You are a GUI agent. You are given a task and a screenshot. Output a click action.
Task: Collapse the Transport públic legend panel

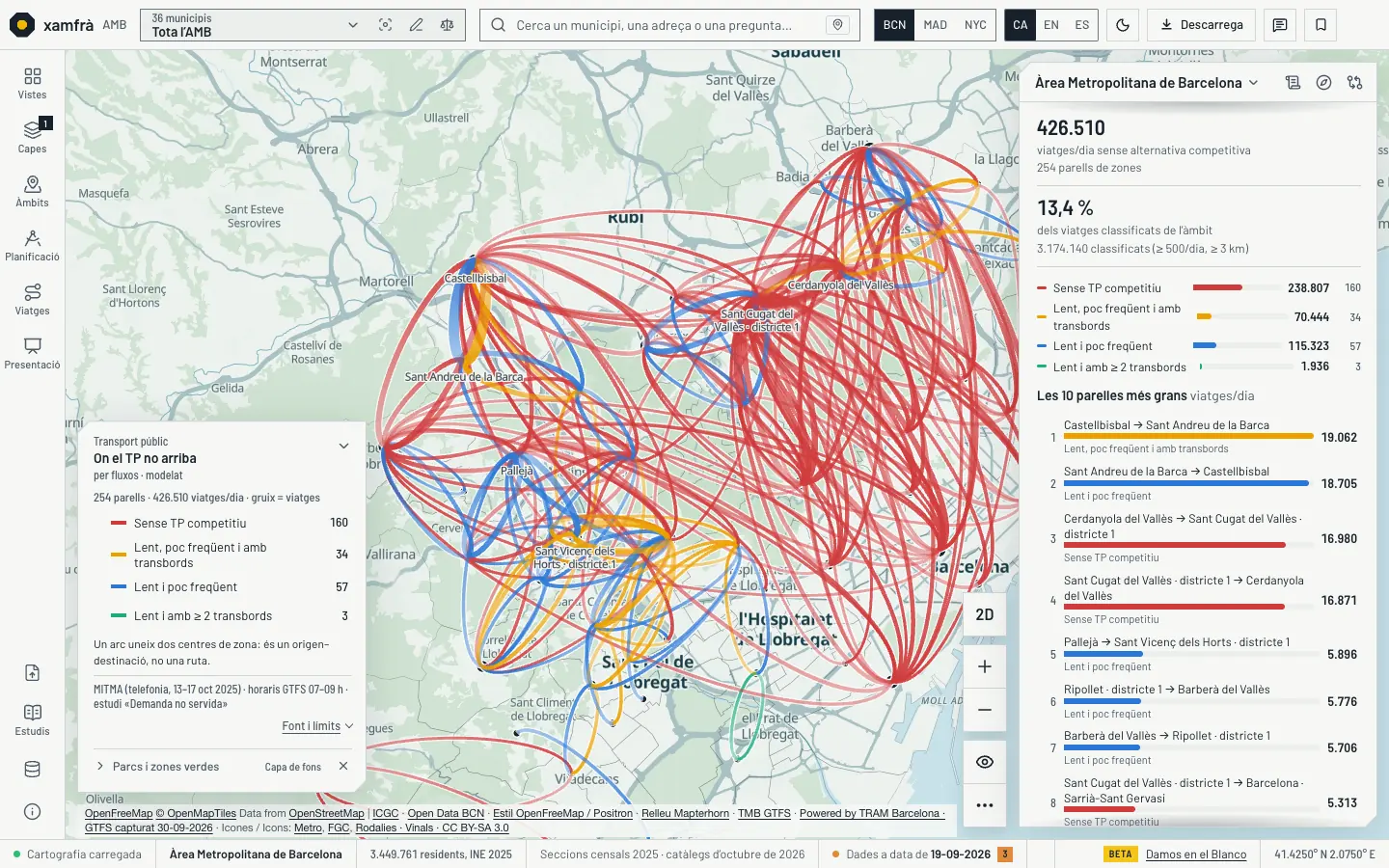[x=343, y=446]
